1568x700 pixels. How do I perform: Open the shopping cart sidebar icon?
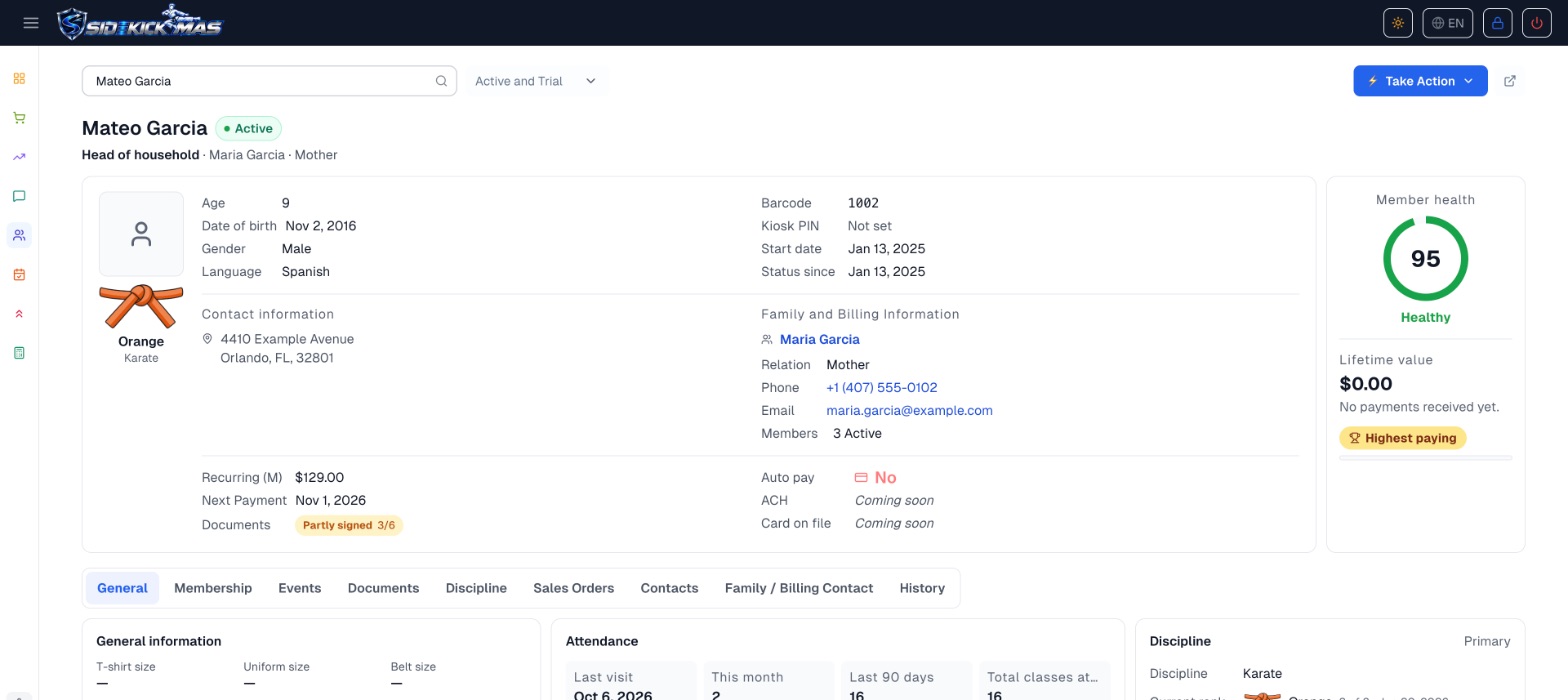(x=19, y=118)
